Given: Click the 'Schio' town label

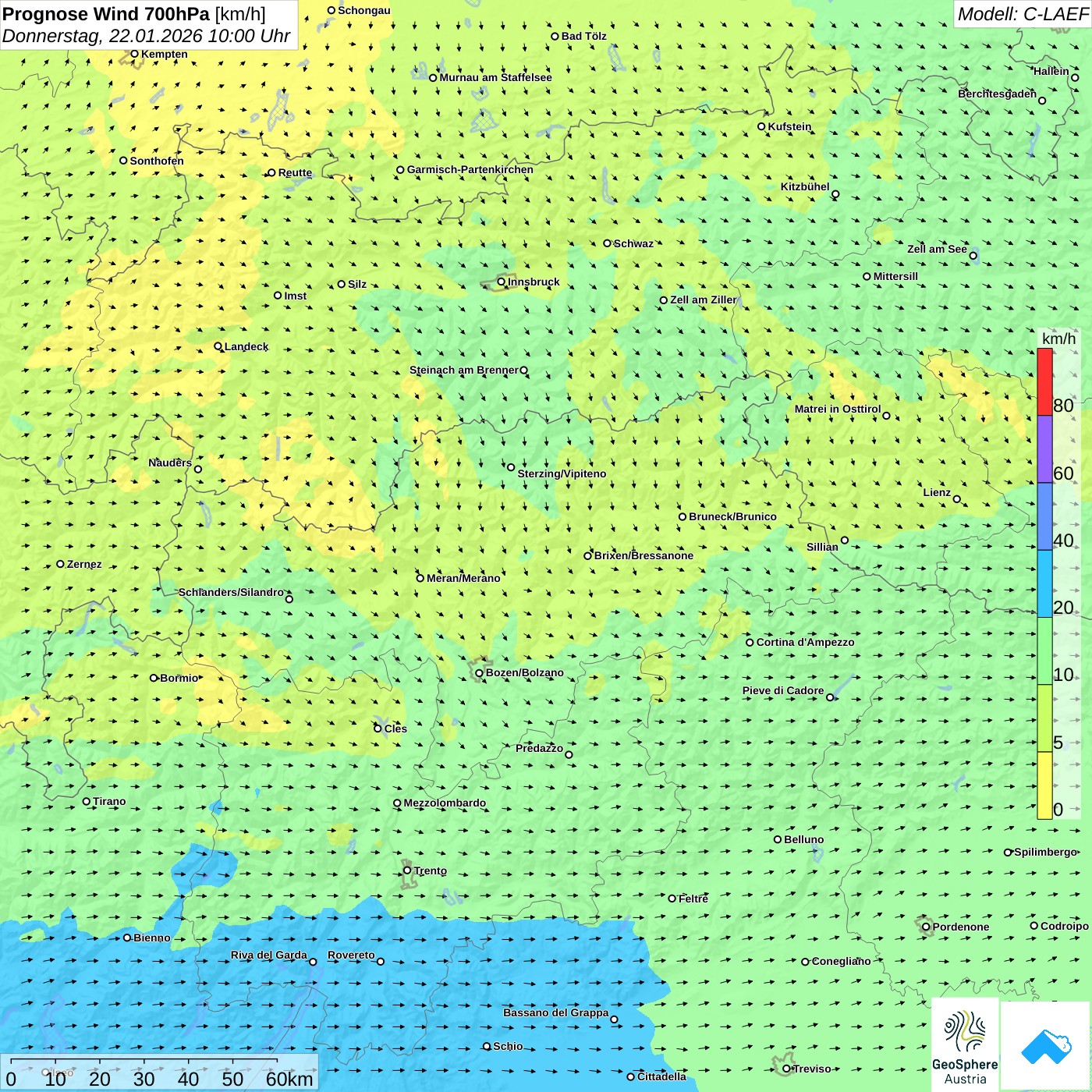Looking at the screenshot, I should pos(508,1046).
